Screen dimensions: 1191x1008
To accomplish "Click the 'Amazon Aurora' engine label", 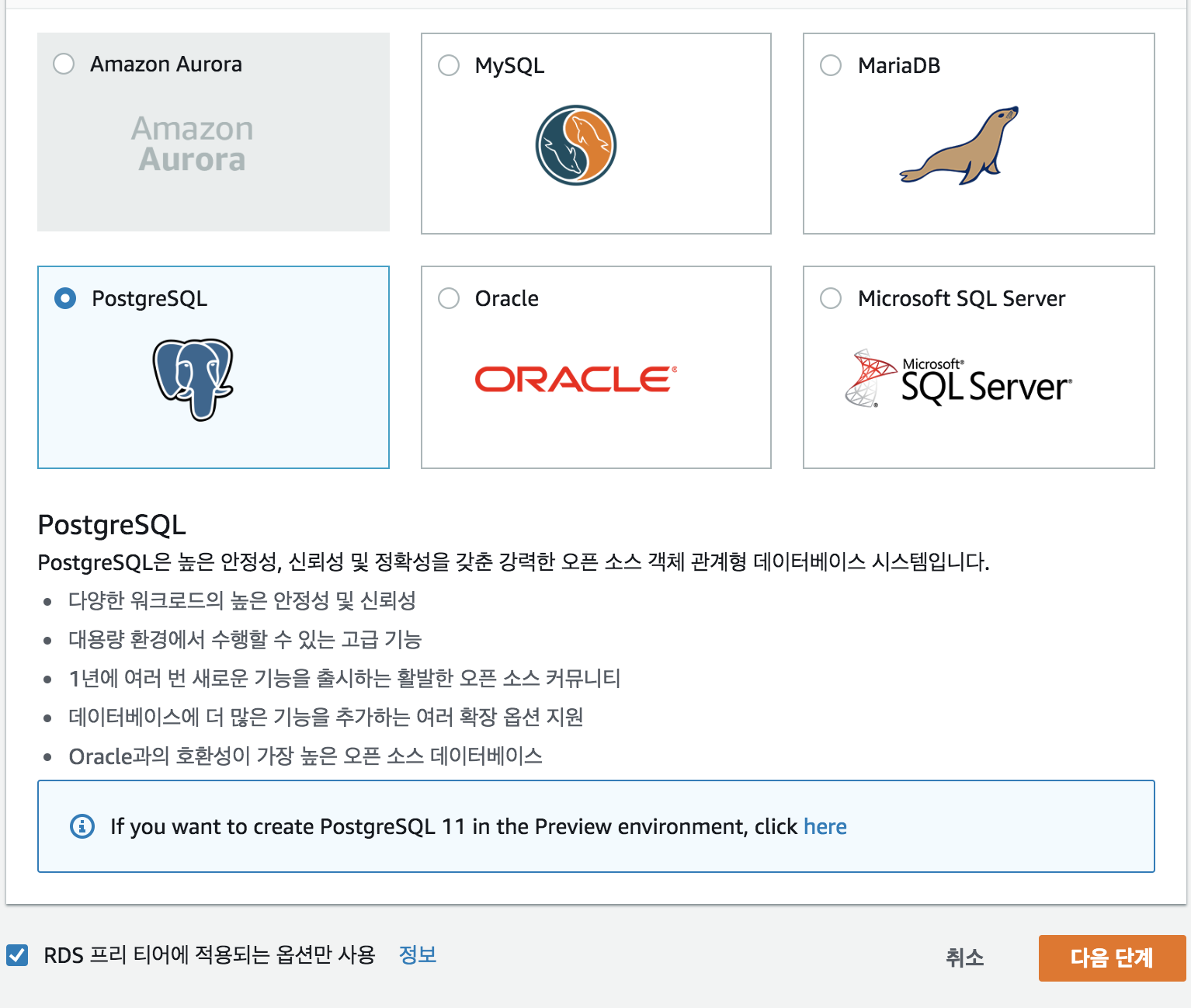I will click(166, 64).
